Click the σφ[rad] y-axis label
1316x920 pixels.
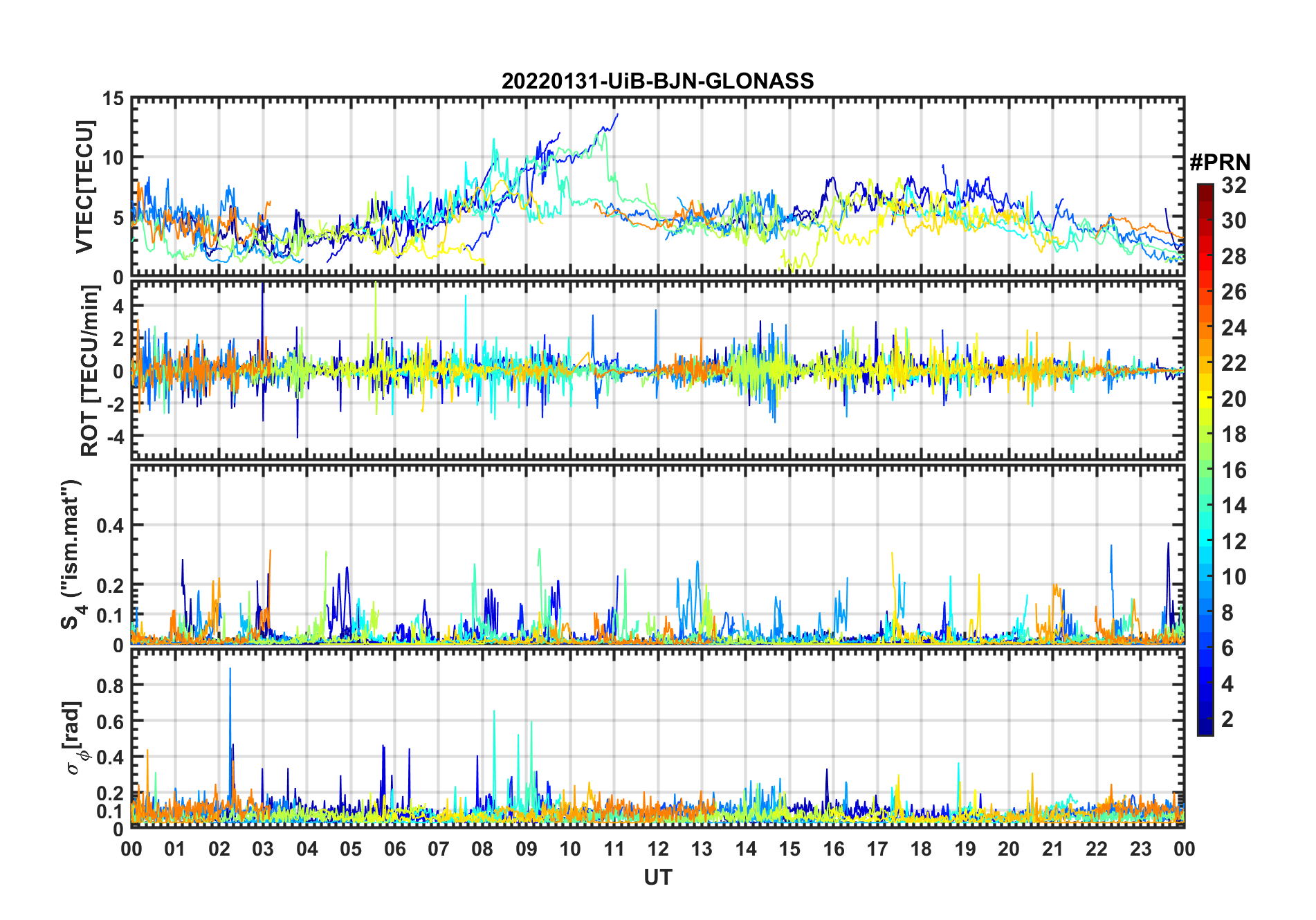(x=75, y=738)
